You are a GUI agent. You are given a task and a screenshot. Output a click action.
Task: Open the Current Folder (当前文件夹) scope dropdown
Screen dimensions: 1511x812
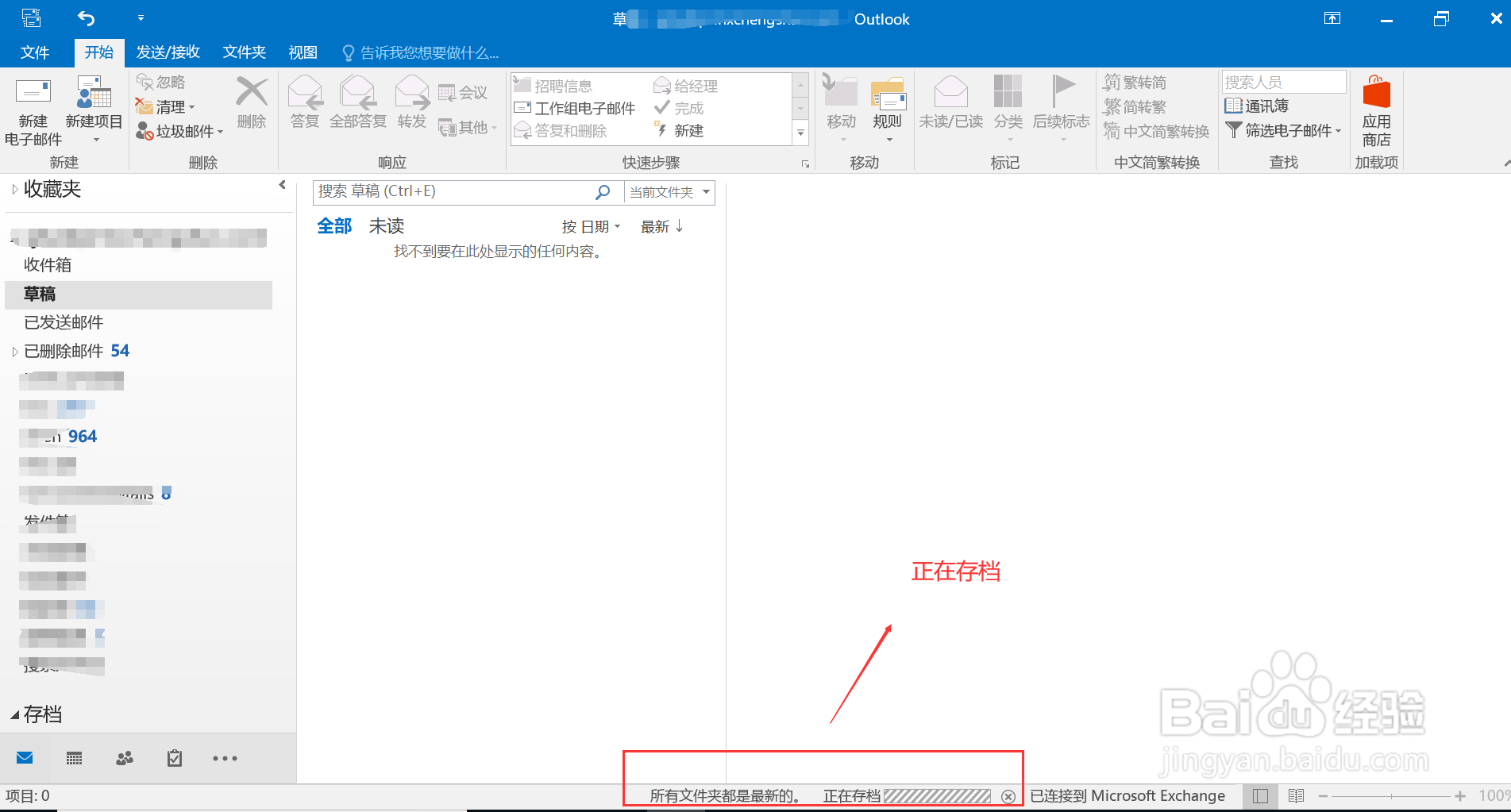point(669,192)
